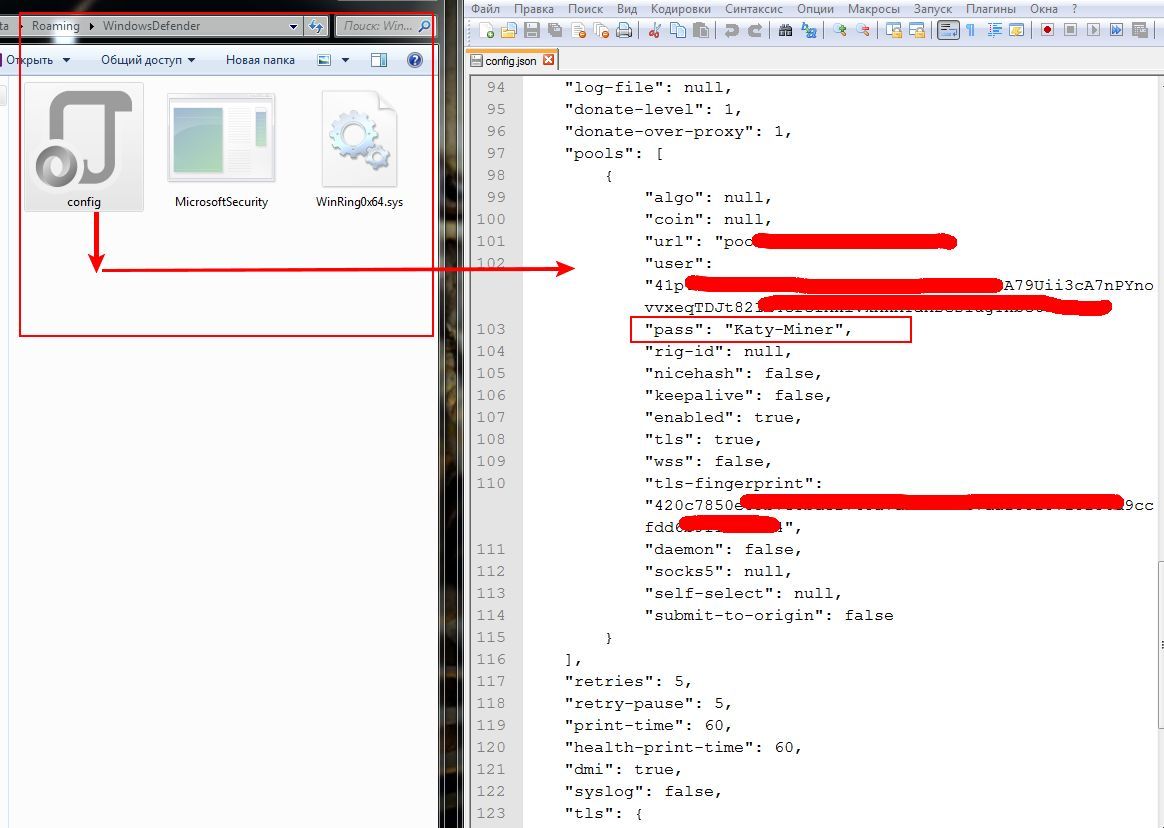Click the Open file toolbar icon
The image size is (1164, 828).
coord(509,30)
